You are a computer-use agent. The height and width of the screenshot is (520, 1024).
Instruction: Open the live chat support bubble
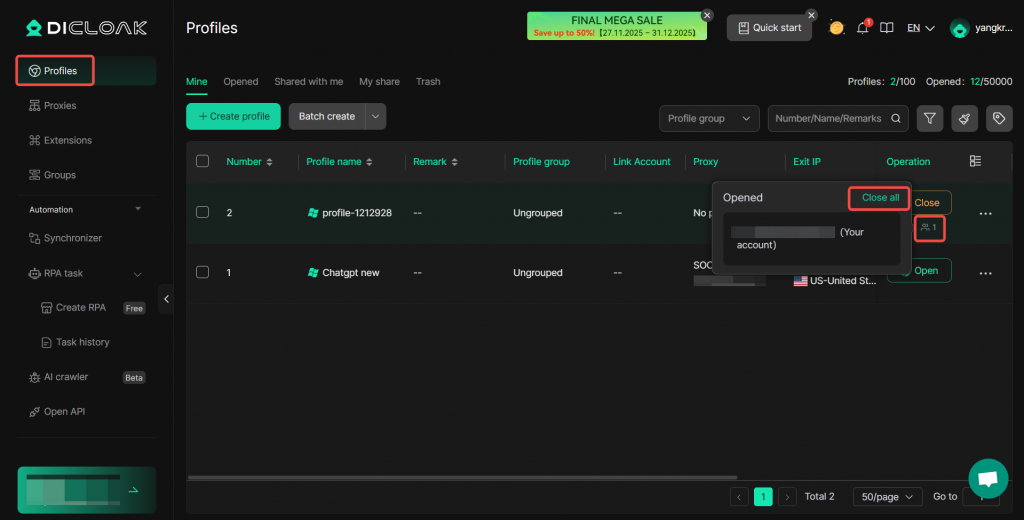988,479
